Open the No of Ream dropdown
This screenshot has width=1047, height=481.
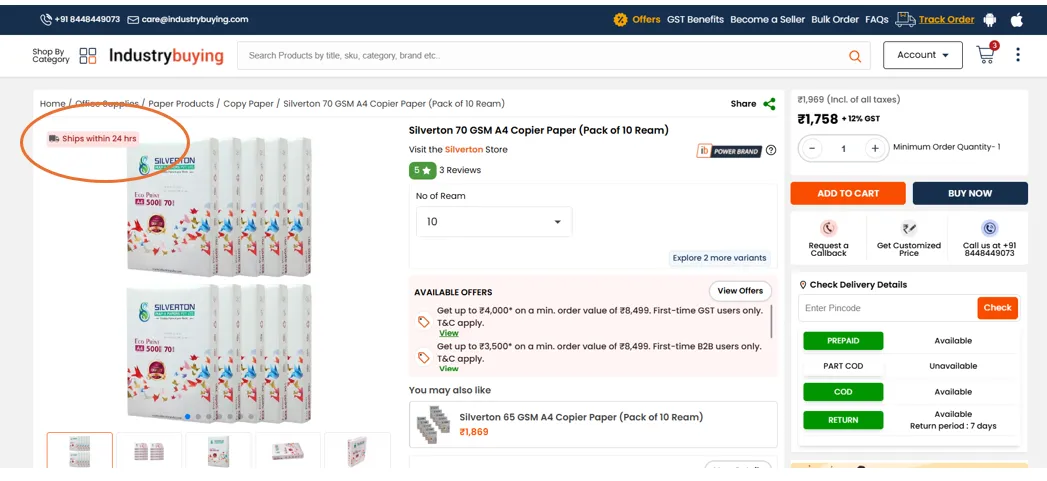[494, 222]
